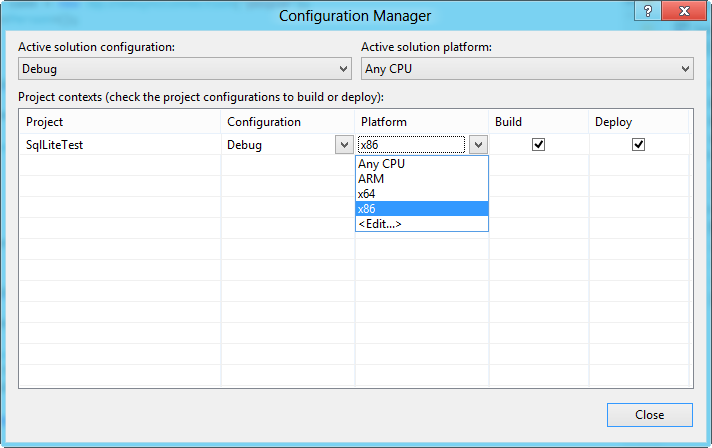Expand the project Configuration Debug dropdown arrow
Screen dimensions: 712x448
342,144
